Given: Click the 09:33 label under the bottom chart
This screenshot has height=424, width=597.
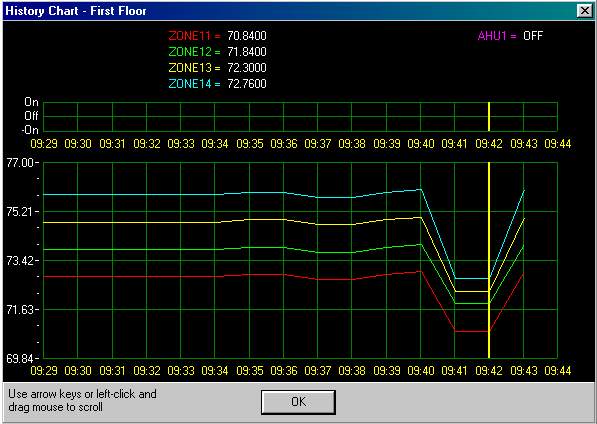Looking at the screenshot, I should 181,371.
